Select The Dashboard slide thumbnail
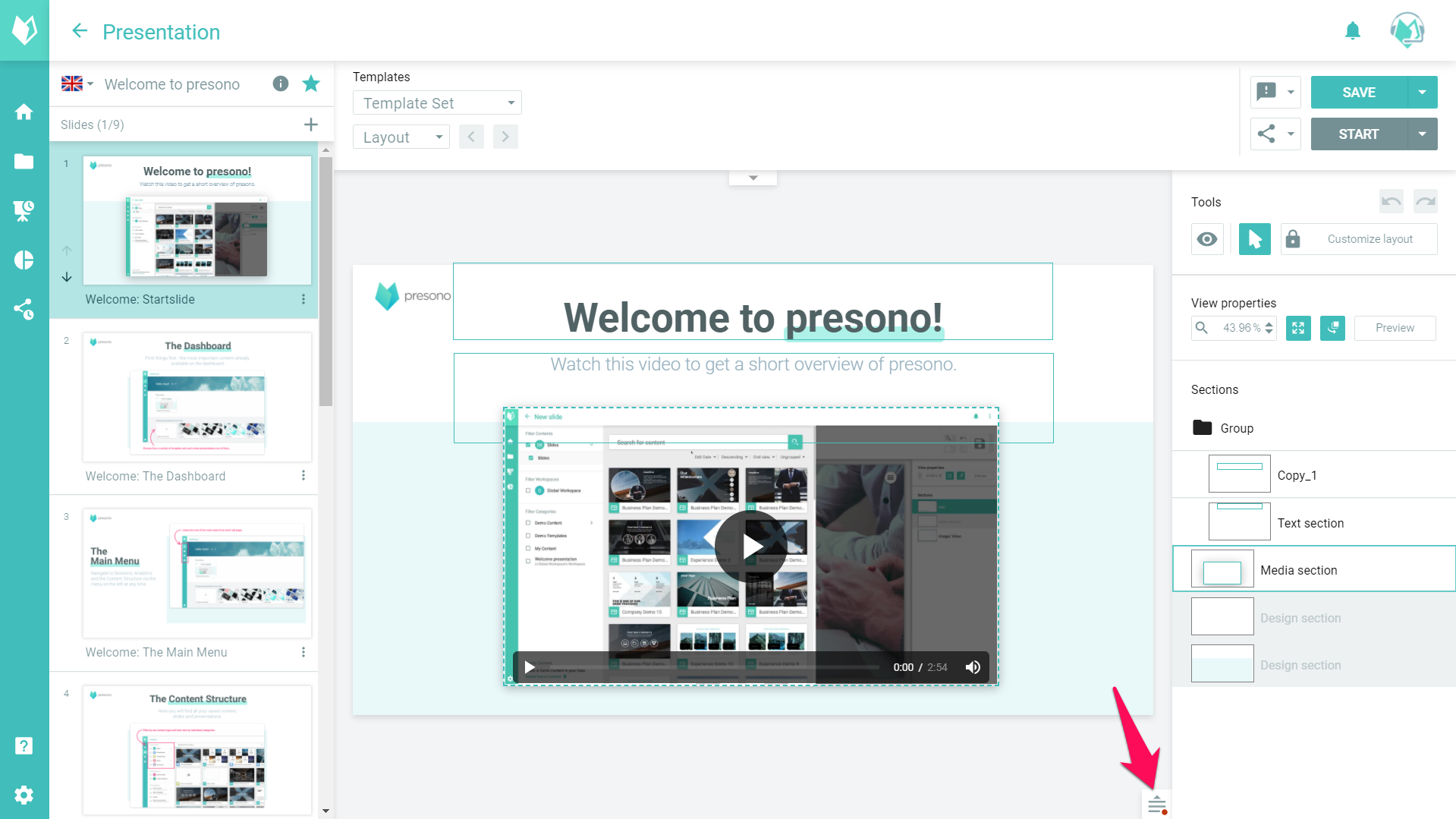 tap(197, 397)
